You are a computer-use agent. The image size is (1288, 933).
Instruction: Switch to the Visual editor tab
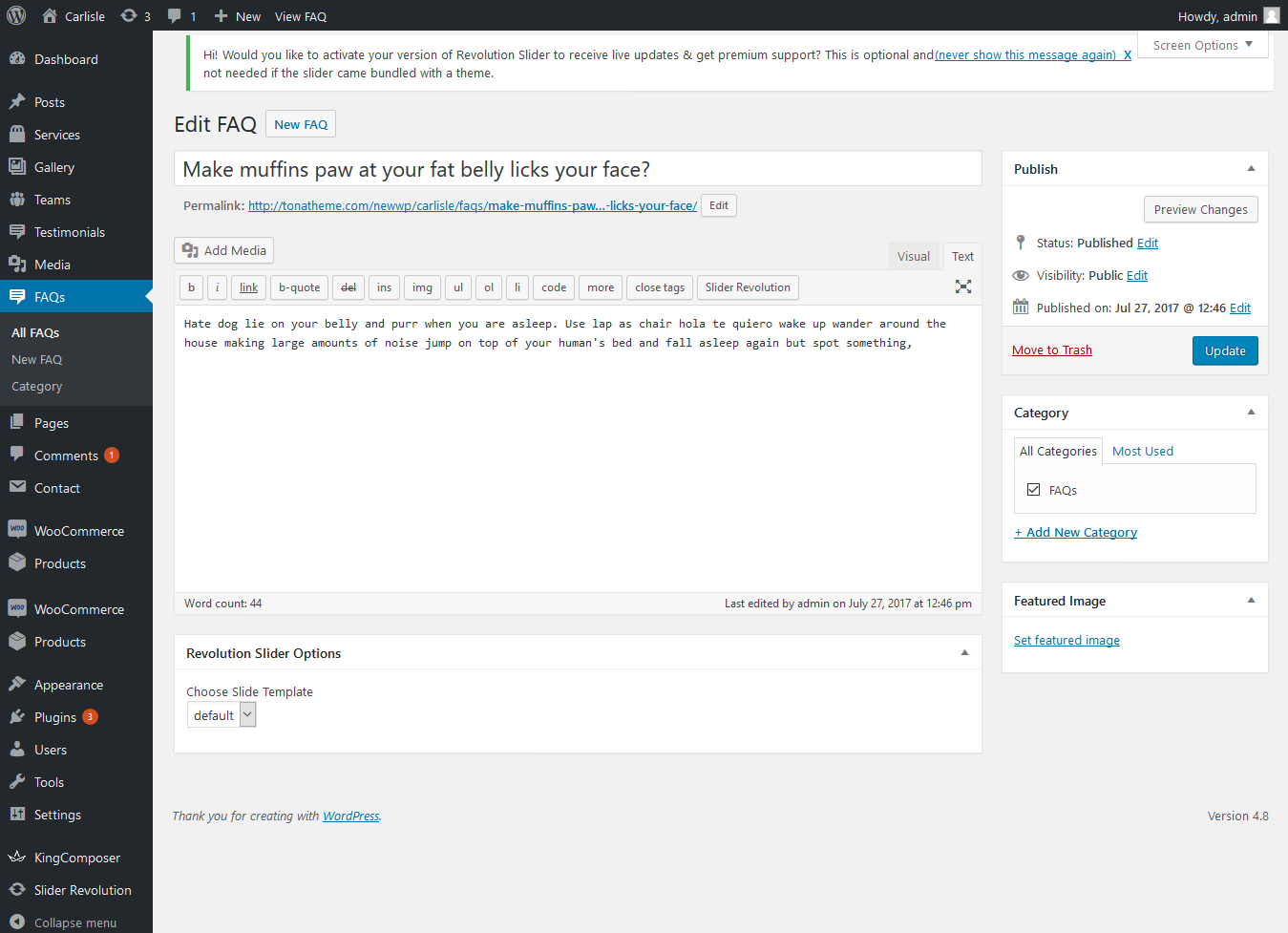913,256
